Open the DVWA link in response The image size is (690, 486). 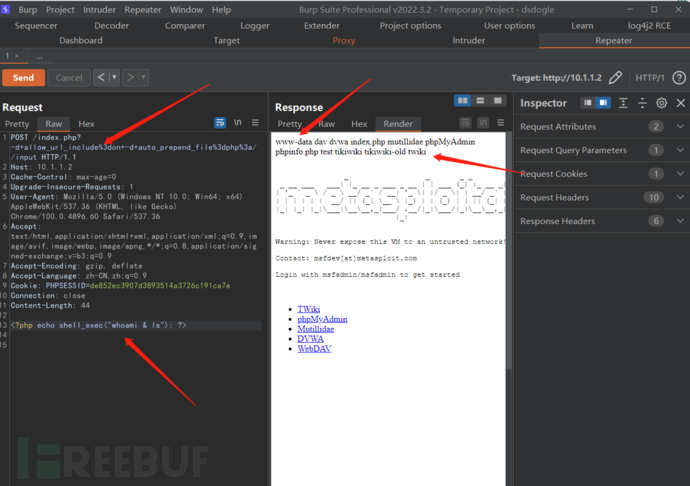(310, 339)
